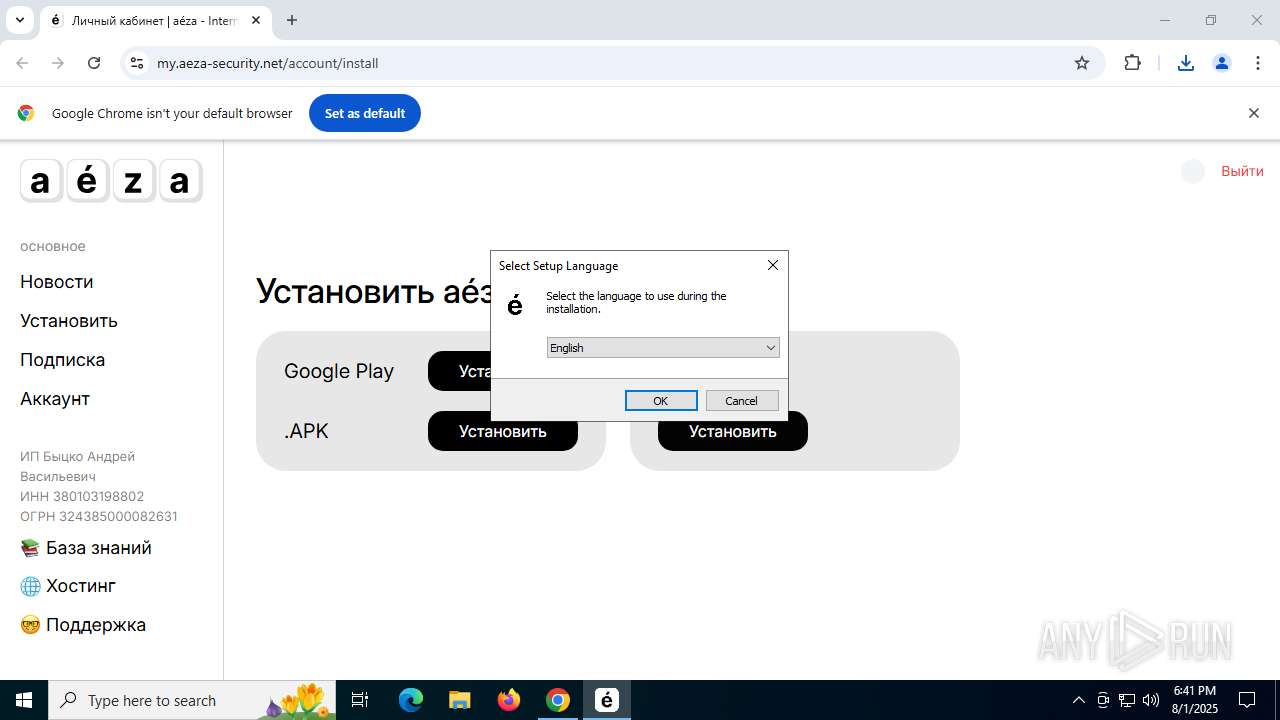Image resolution: width=1280 pixels, height=720 pixels.
Task: Open Chrome three-dot menu
Action: [1257, 63]
